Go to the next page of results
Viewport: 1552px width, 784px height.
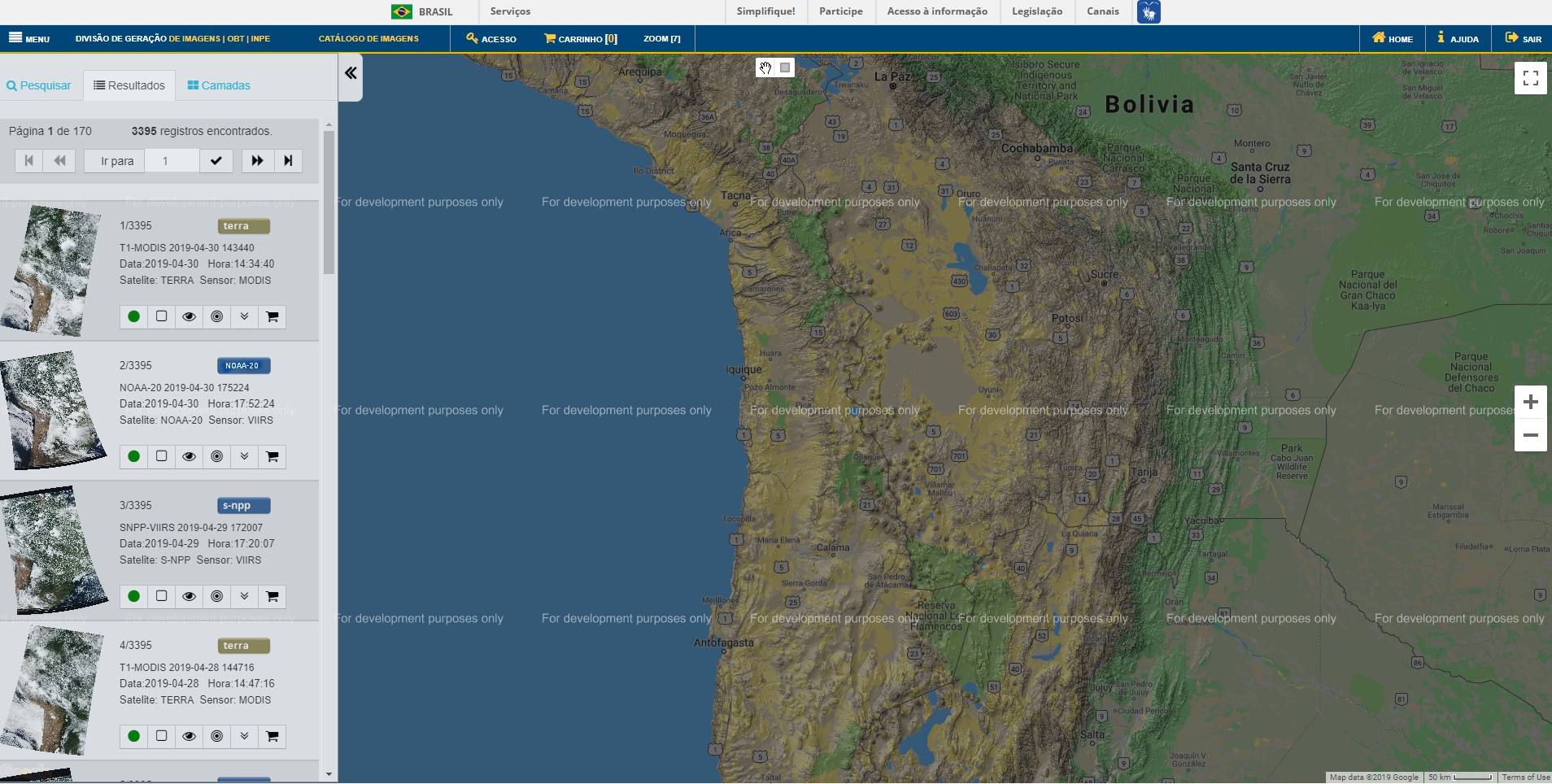tap(257, 160)
